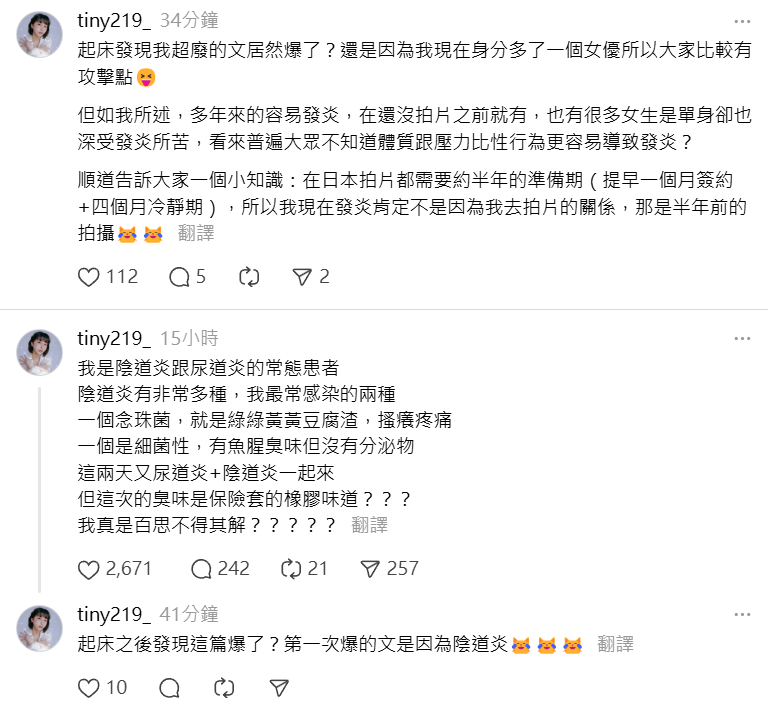Open more options on the 34分鐘 post
The height and width of the screenshot is (709, 768).
pyautogui.click(x=741, y=21)
